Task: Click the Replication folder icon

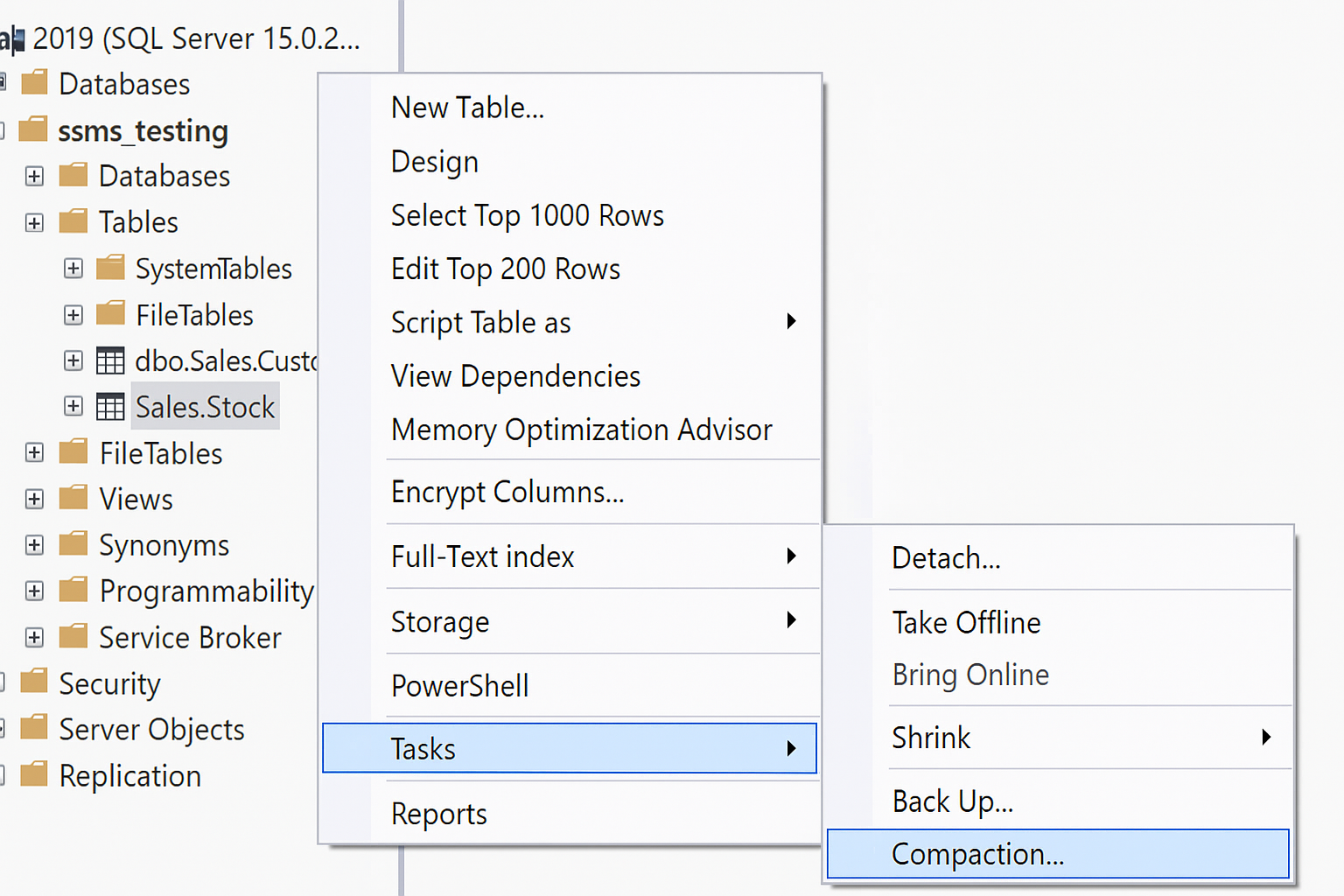Action: tap(34, 774)
